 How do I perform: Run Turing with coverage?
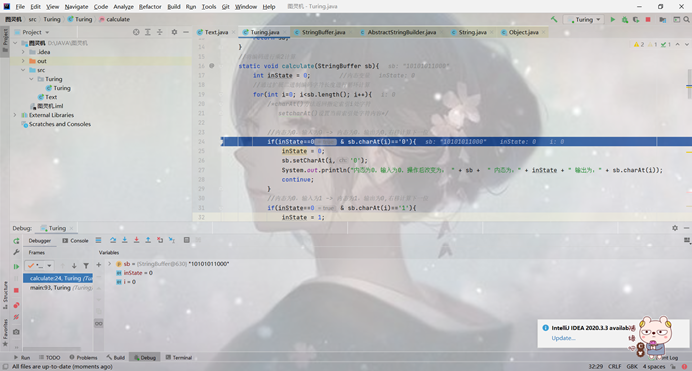(636, 19)
